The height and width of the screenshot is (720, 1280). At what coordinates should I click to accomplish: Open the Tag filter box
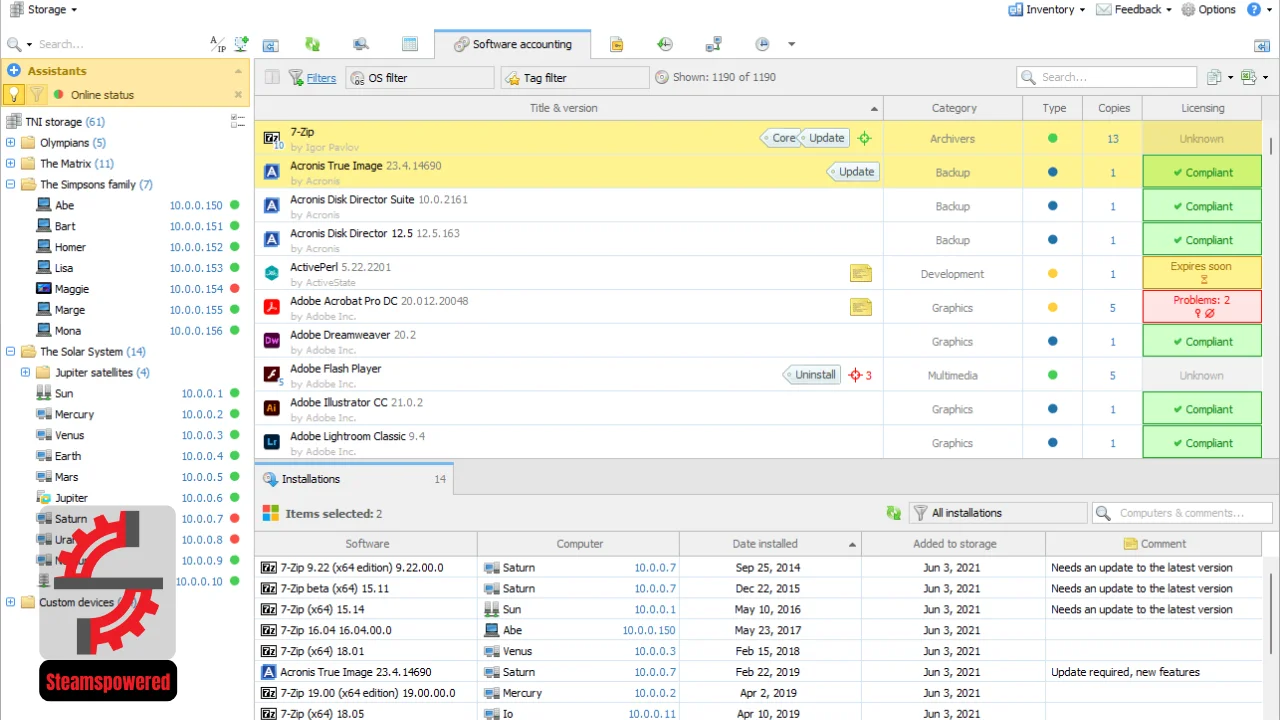(575, 78)
